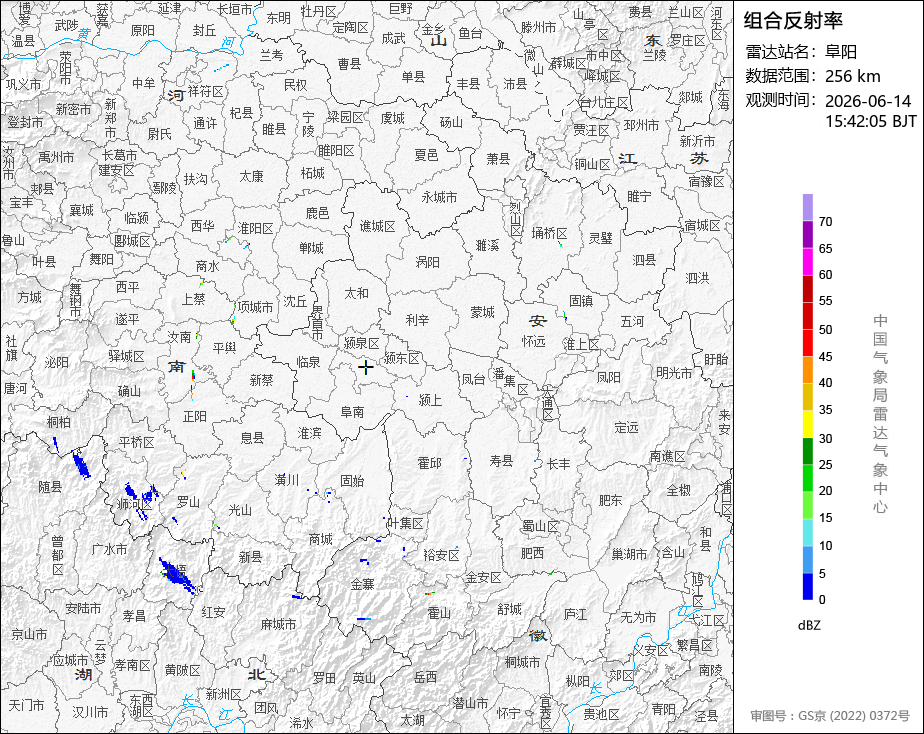The height and width of the screenshot is (734, 924).
Task: Click the 灵璧 county label
Action: [x=600, y=237]
